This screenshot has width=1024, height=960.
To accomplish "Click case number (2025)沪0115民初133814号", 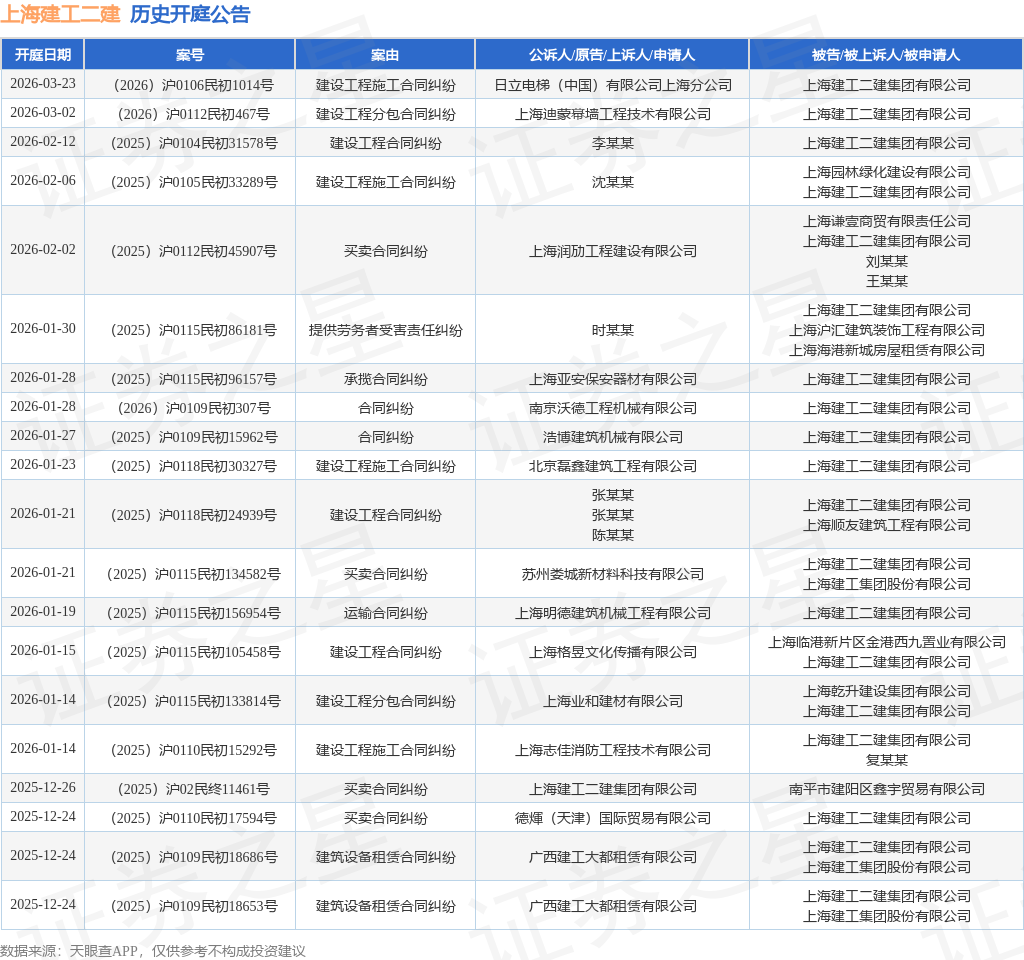I will point(190,701).
